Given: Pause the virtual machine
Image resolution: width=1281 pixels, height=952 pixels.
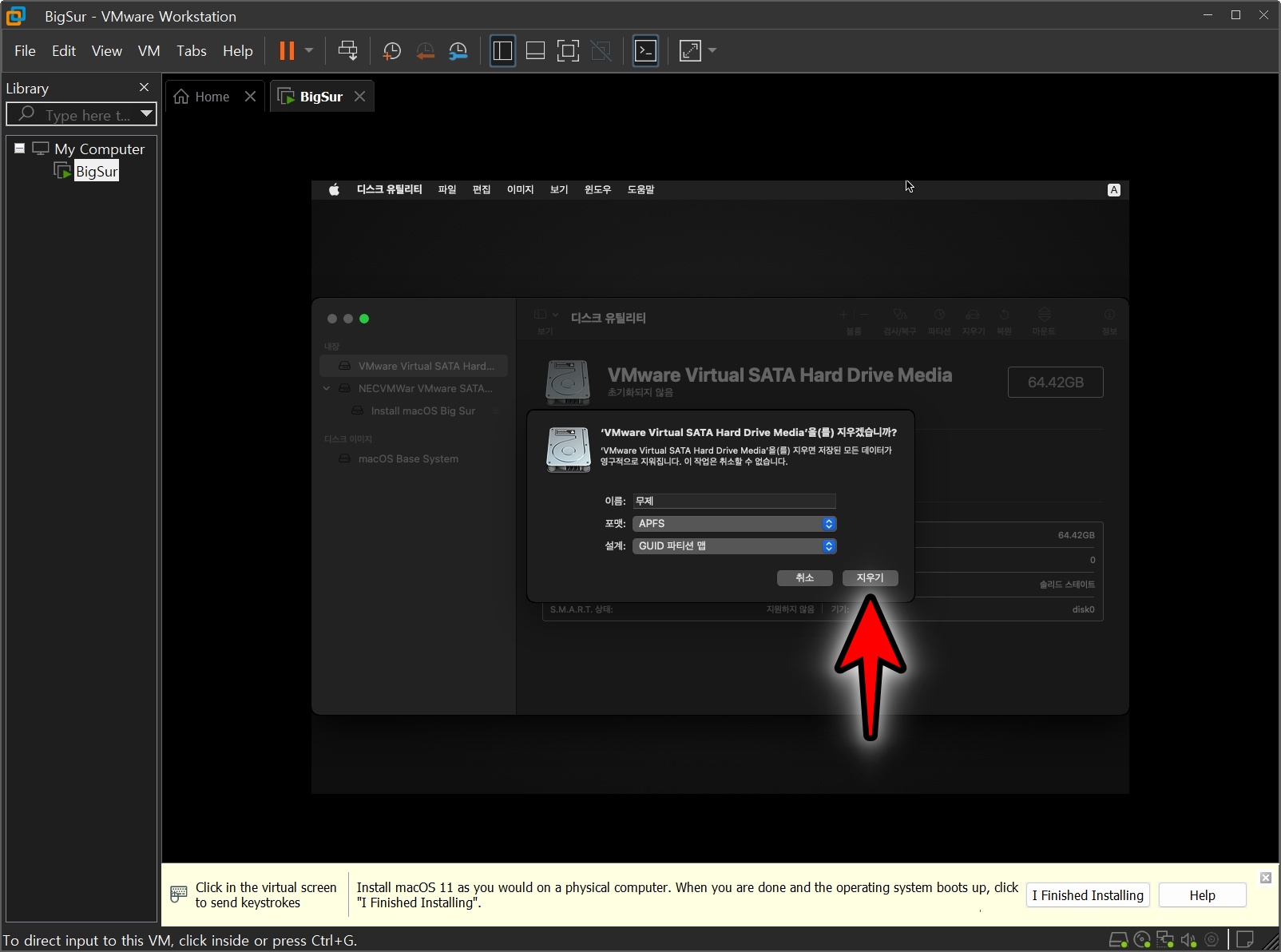Looking at the screenshot, I should pos(287,51).
